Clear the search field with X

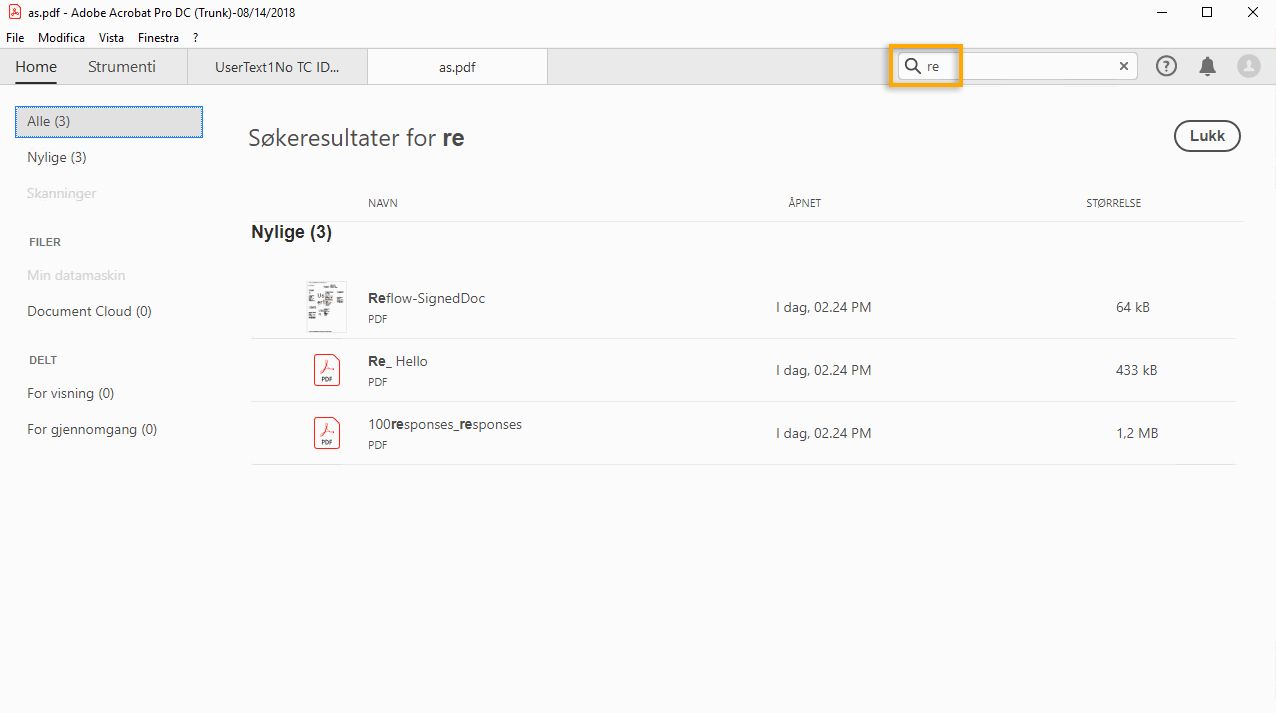click(x=1124, y=66)
